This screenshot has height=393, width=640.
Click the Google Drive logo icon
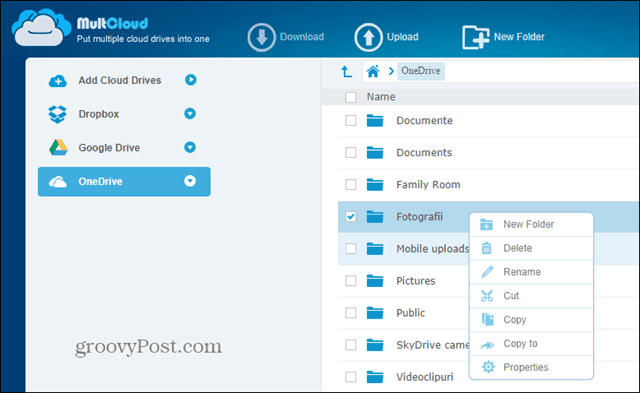coord(58,147)
